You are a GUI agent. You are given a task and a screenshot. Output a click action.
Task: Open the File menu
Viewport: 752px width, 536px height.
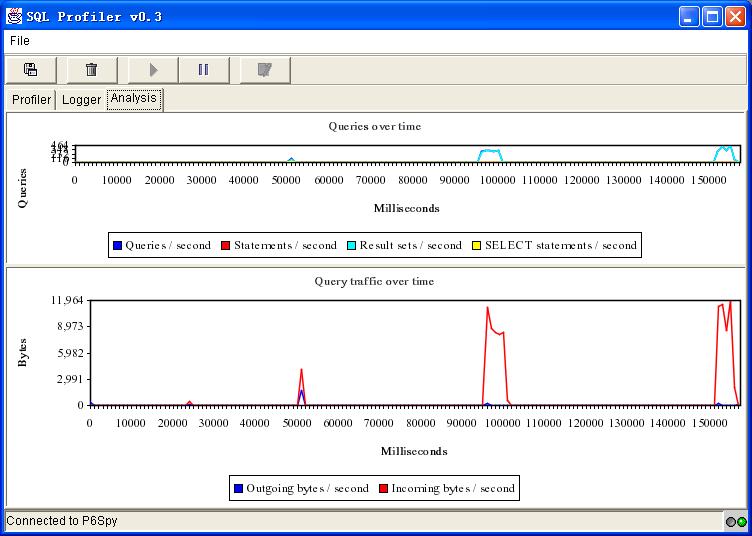point(20,41)
